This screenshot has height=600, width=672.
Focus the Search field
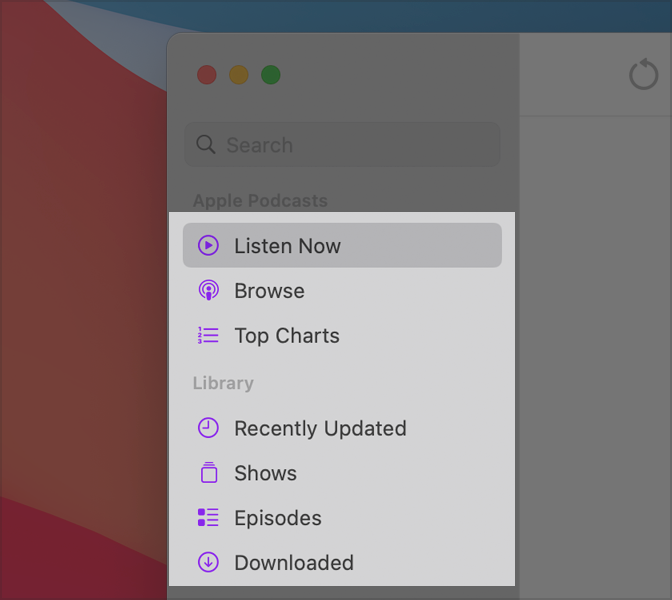[342, 144]
